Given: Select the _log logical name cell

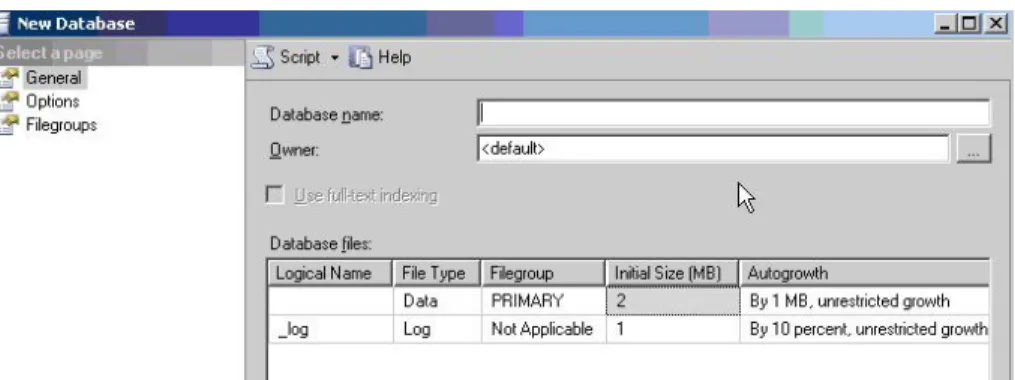Looking at the screenshot, I should click(330, 330).
